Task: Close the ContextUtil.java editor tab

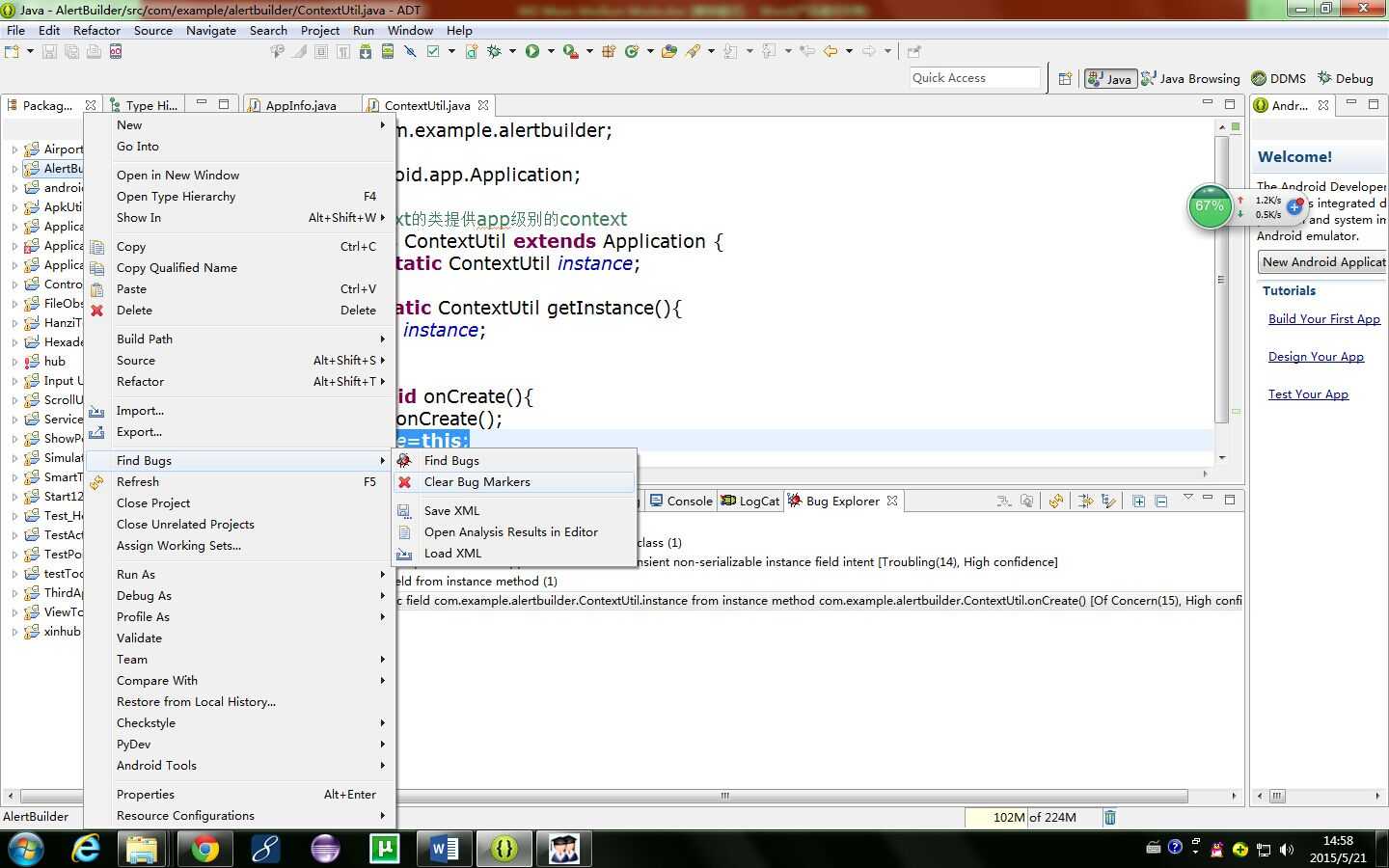Action: pos(483,105)
